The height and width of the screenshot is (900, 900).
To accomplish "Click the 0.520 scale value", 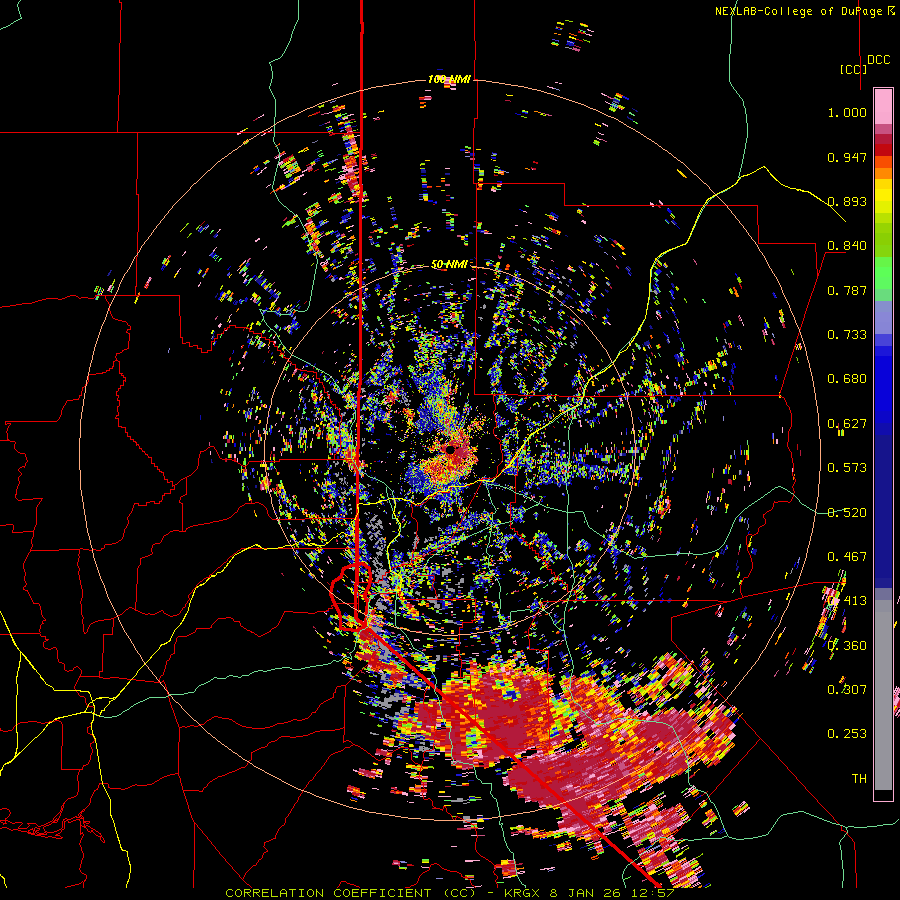I will (847, 513).
